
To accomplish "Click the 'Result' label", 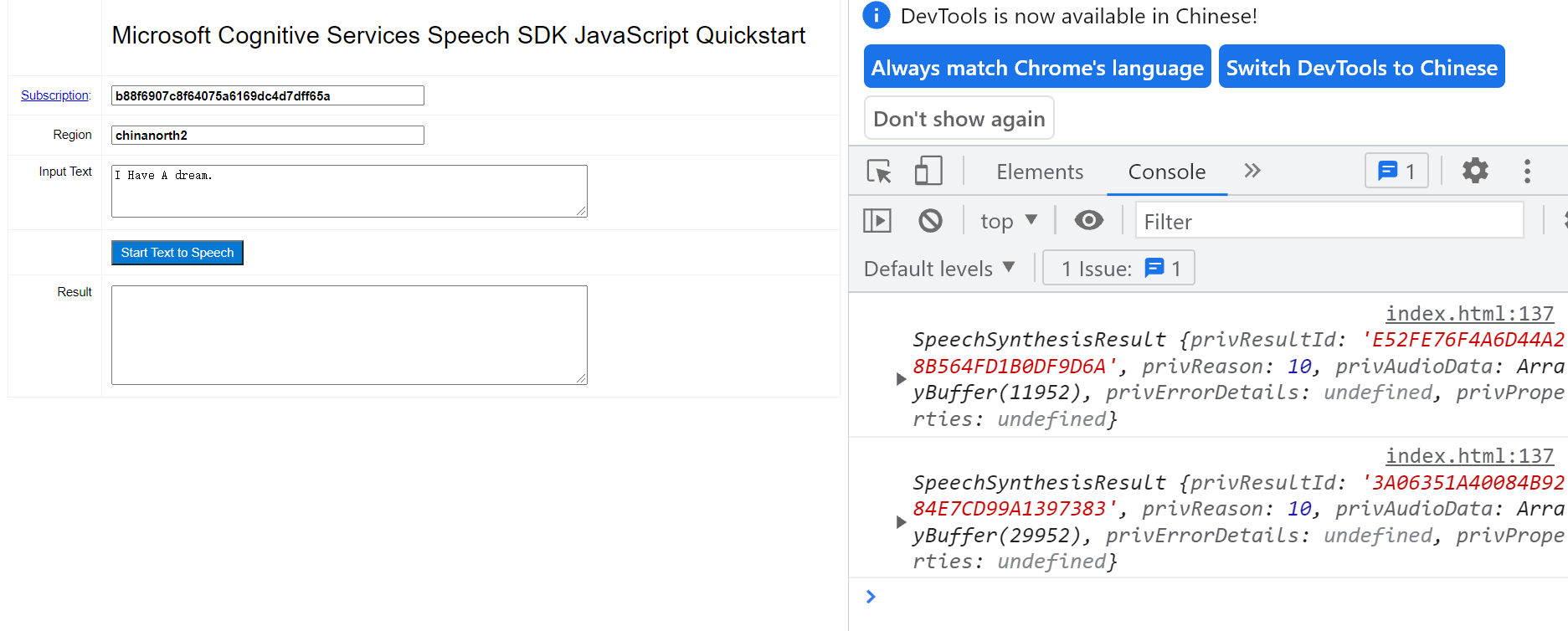I will pyautogui.click(x=75, y=292).
